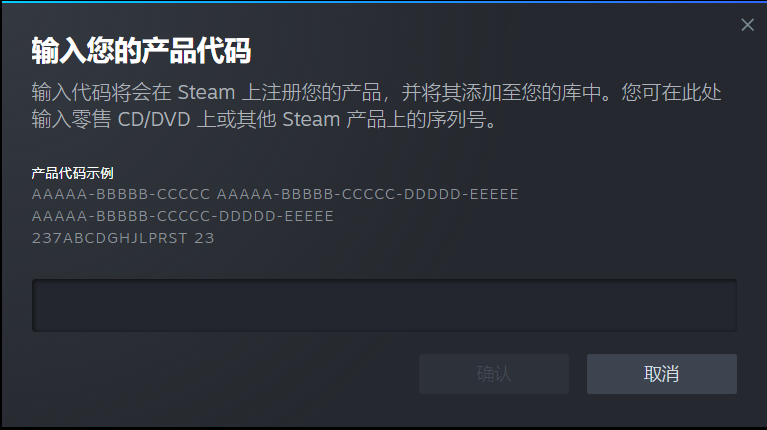Close the product code dialog with X
The image size is (767, 430).
pyautogui.click(x=747, y=25)
